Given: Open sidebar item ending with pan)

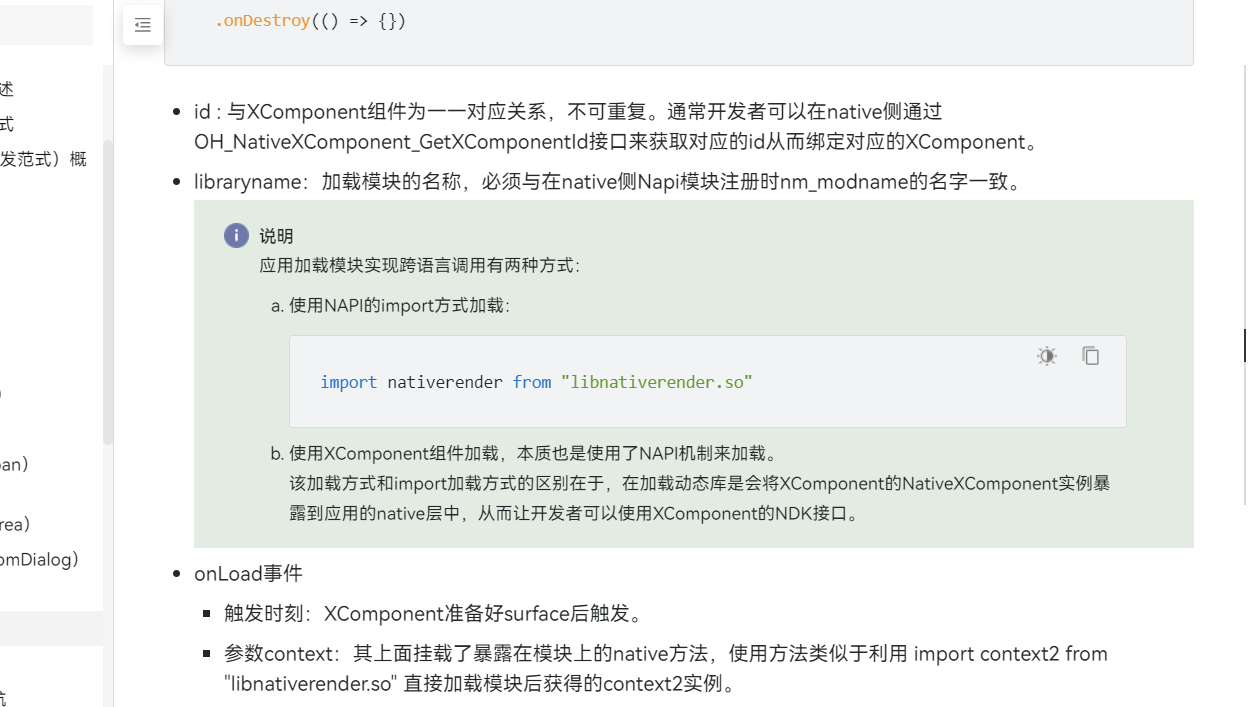Looking at the screenshot, I should pyautogui.click(x=14, y=464).
